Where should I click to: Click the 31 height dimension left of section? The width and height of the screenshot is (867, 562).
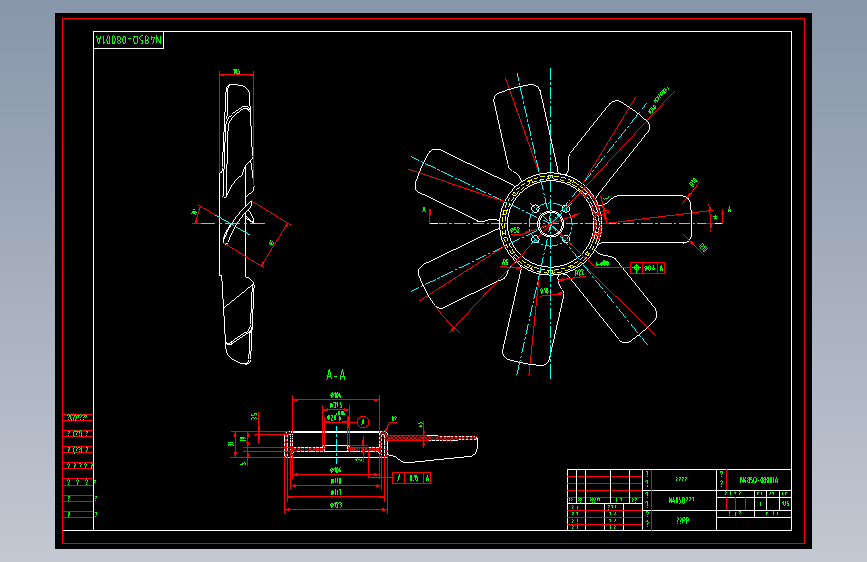[x=231, y=444]
